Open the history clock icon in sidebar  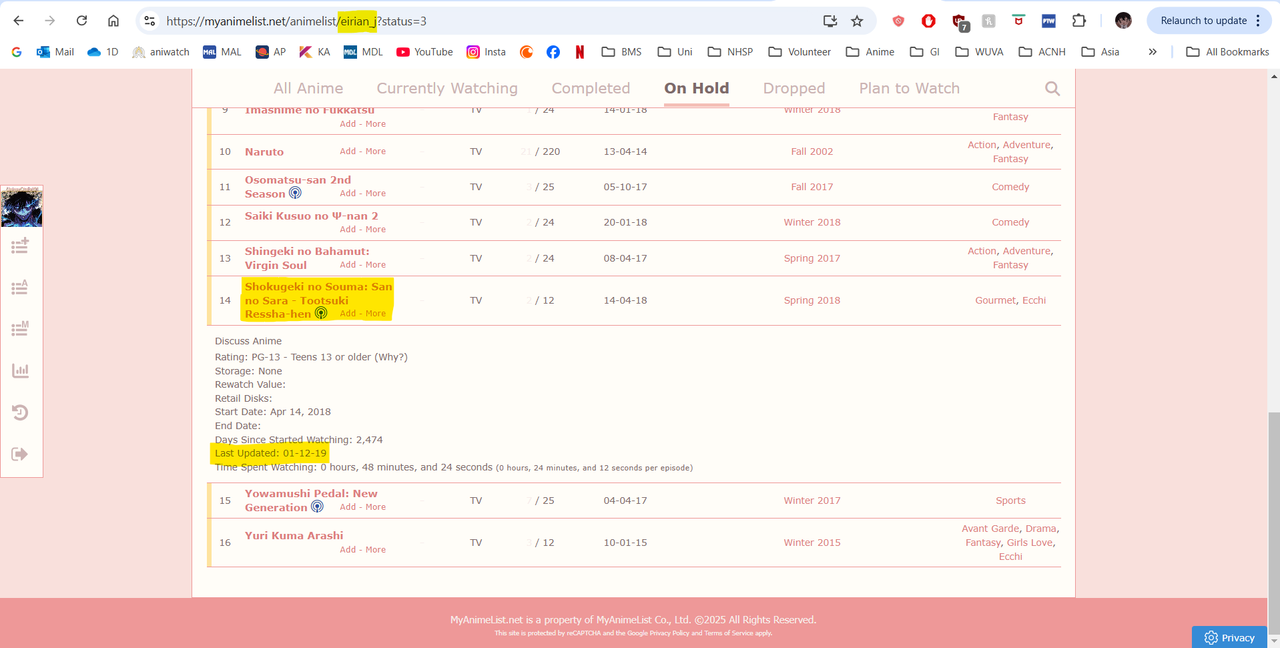pyautogui.click(x=20, y=412)
